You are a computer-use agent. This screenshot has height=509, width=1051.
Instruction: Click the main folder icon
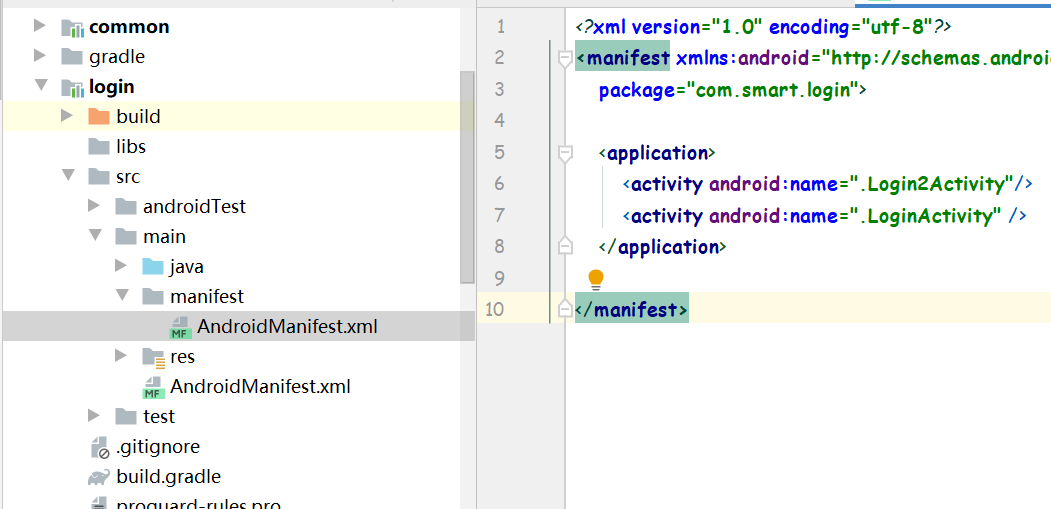click(126, 236)
